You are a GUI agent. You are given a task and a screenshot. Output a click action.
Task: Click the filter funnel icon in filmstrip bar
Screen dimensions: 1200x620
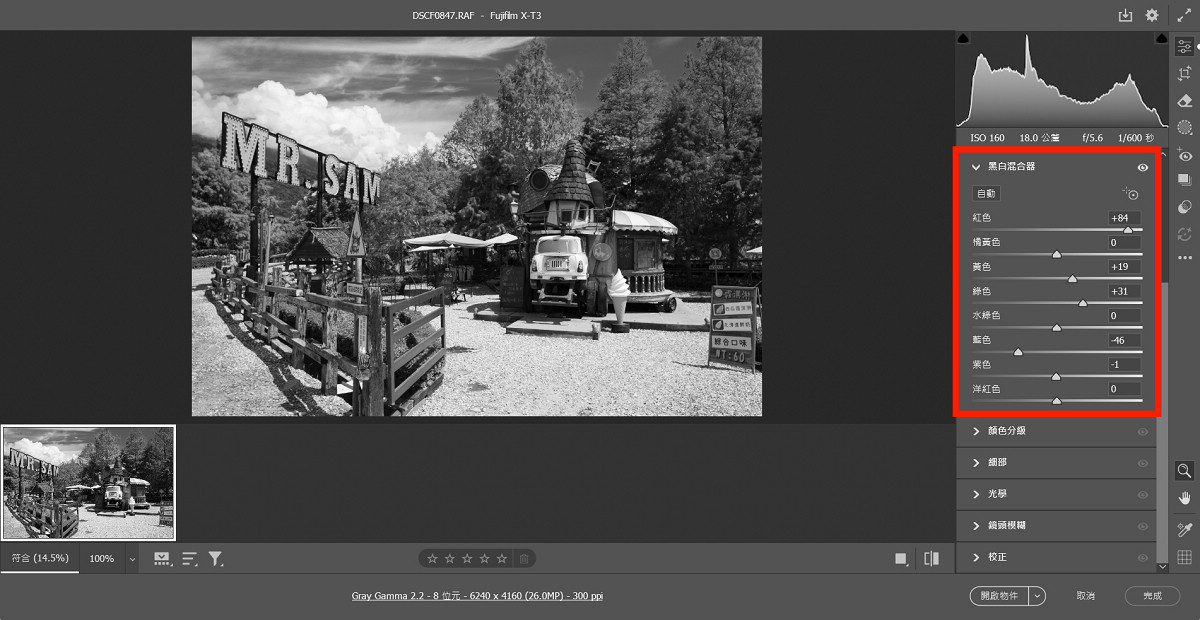pyautogui.click(x=215, y=559)
